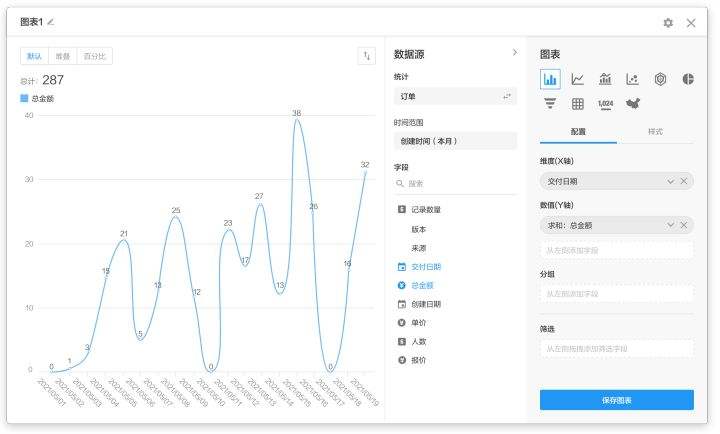720x434 pixels.
Task: Click the pencil icon beside 图表1
Action: (51, 22)
